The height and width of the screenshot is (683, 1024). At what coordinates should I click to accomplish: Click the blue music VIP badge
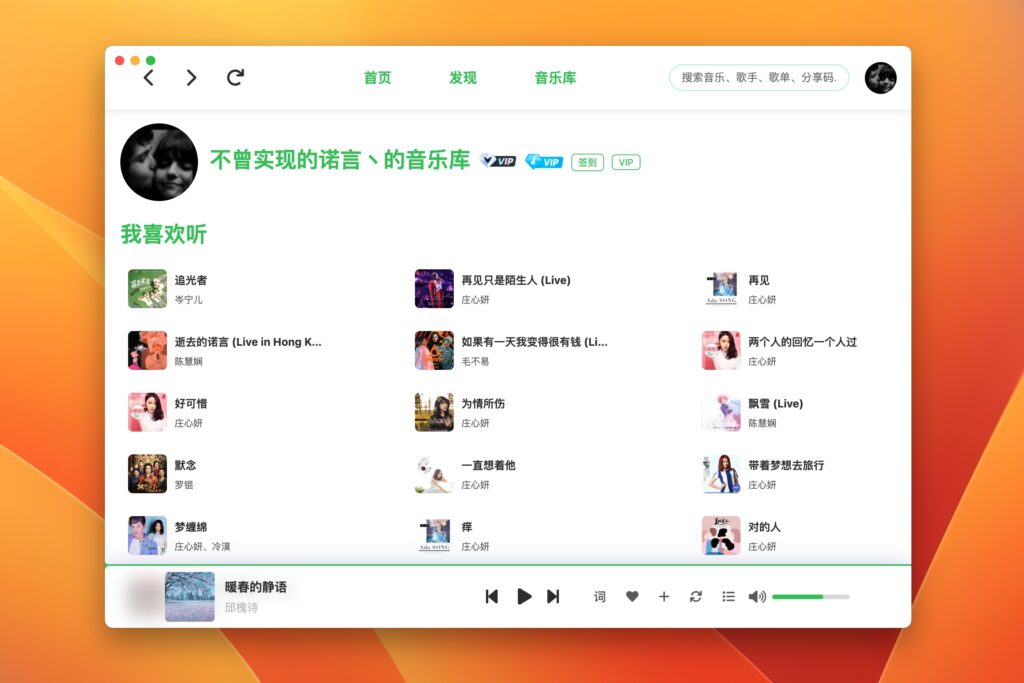click(543, 160)
